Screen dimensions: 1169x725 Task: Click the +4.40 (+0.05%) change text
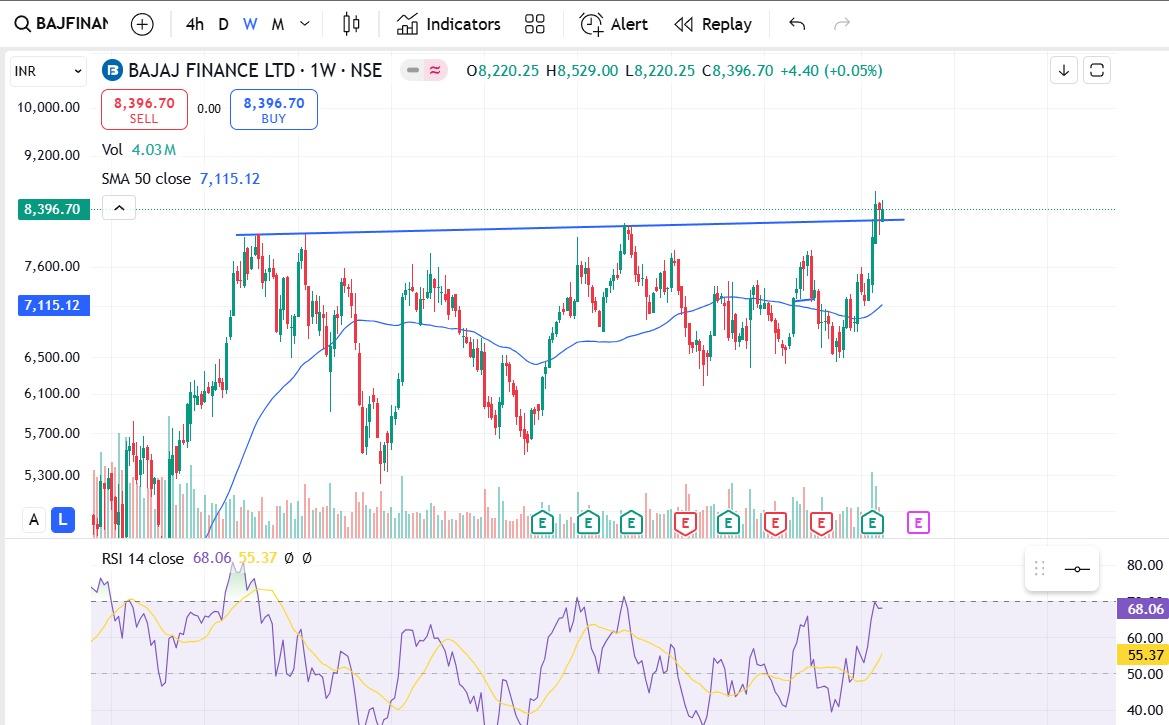831,71
